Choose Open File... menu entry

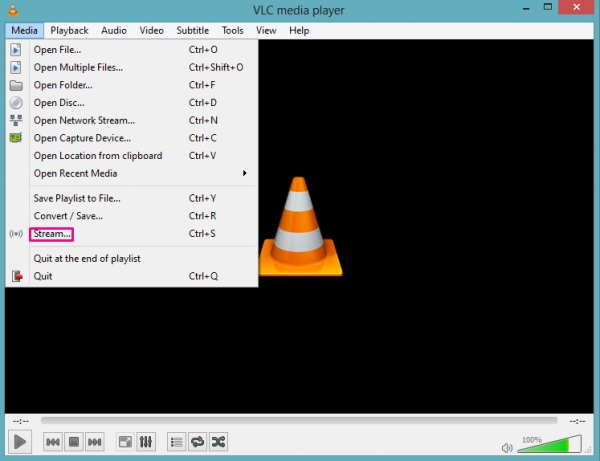[x=132, y=50]
